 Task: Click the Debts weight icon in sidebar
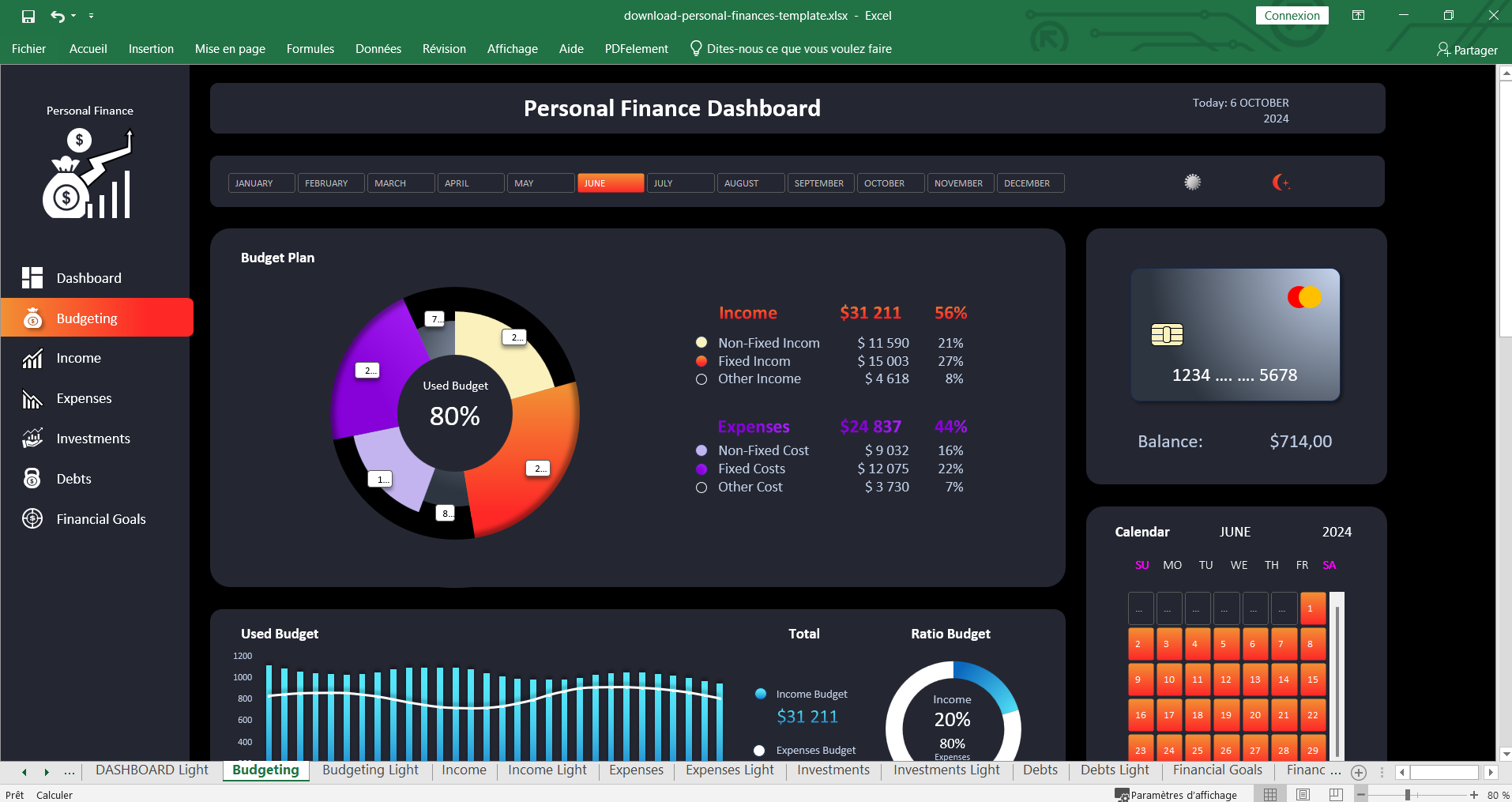(32, 478)
